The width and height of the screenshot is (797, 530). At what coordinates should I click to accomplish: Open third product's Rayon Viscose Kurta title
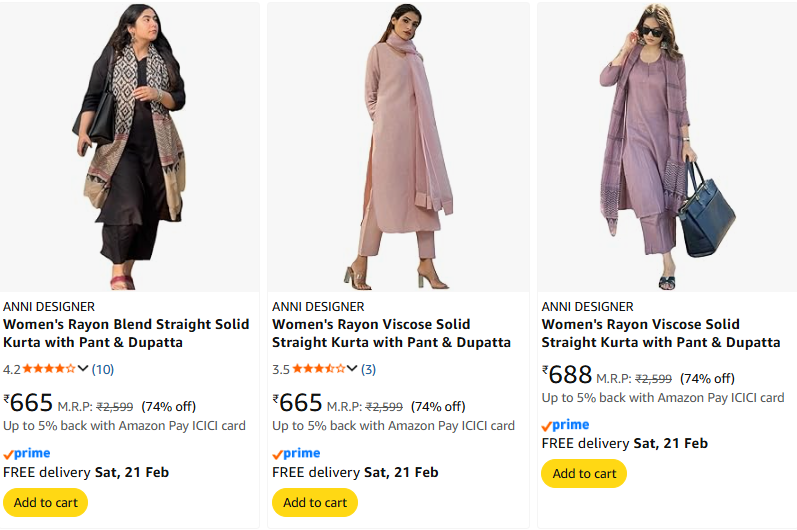(x=660, y=333)
